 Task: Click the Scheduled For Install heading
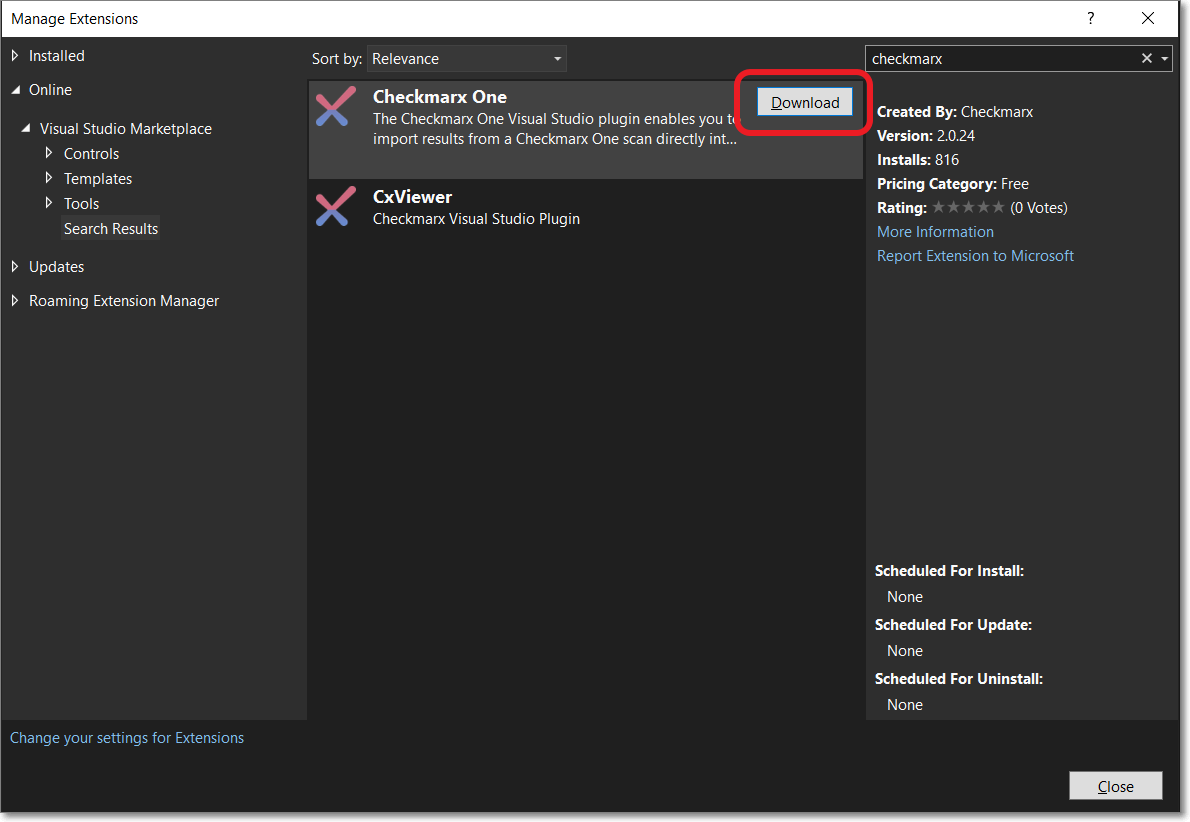click(x=949, y=571)
